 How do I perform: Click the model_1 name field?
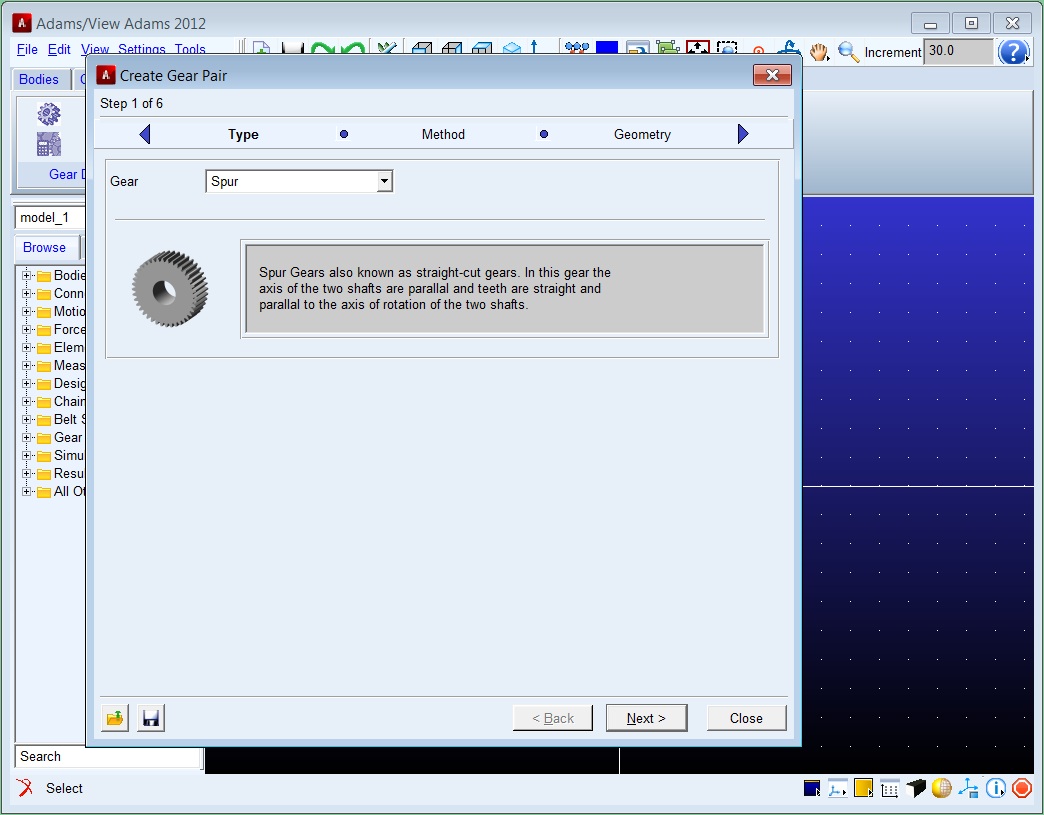click(x=51, y=217)
